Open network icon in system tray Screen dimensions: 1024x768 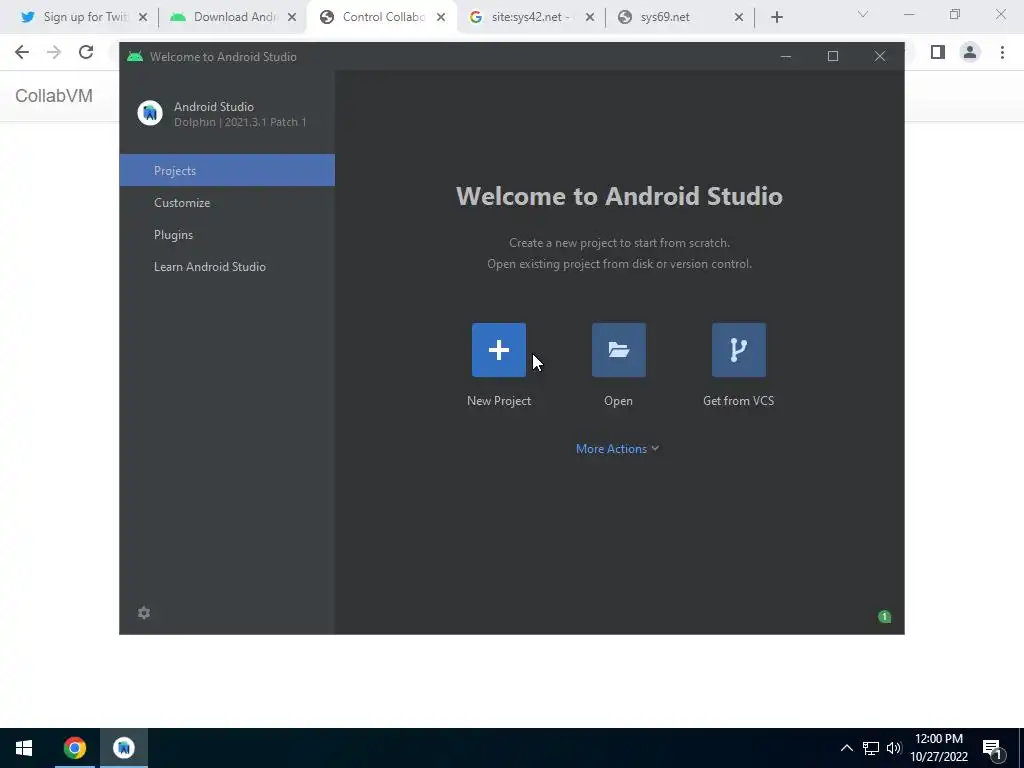(871, 748)
